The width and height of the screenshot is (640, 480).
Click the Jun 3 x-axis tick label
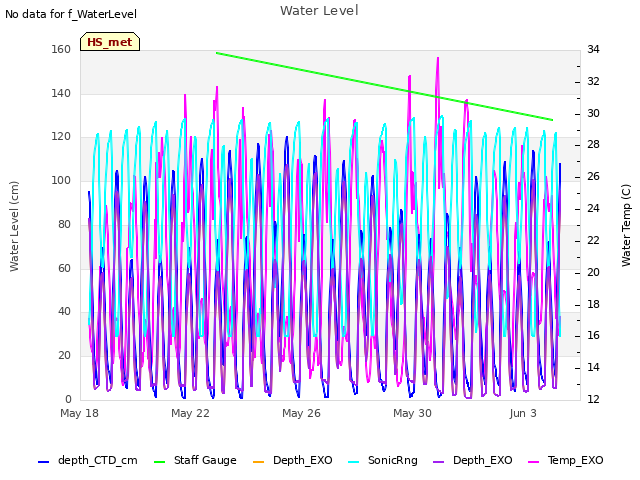coord(523,413)
